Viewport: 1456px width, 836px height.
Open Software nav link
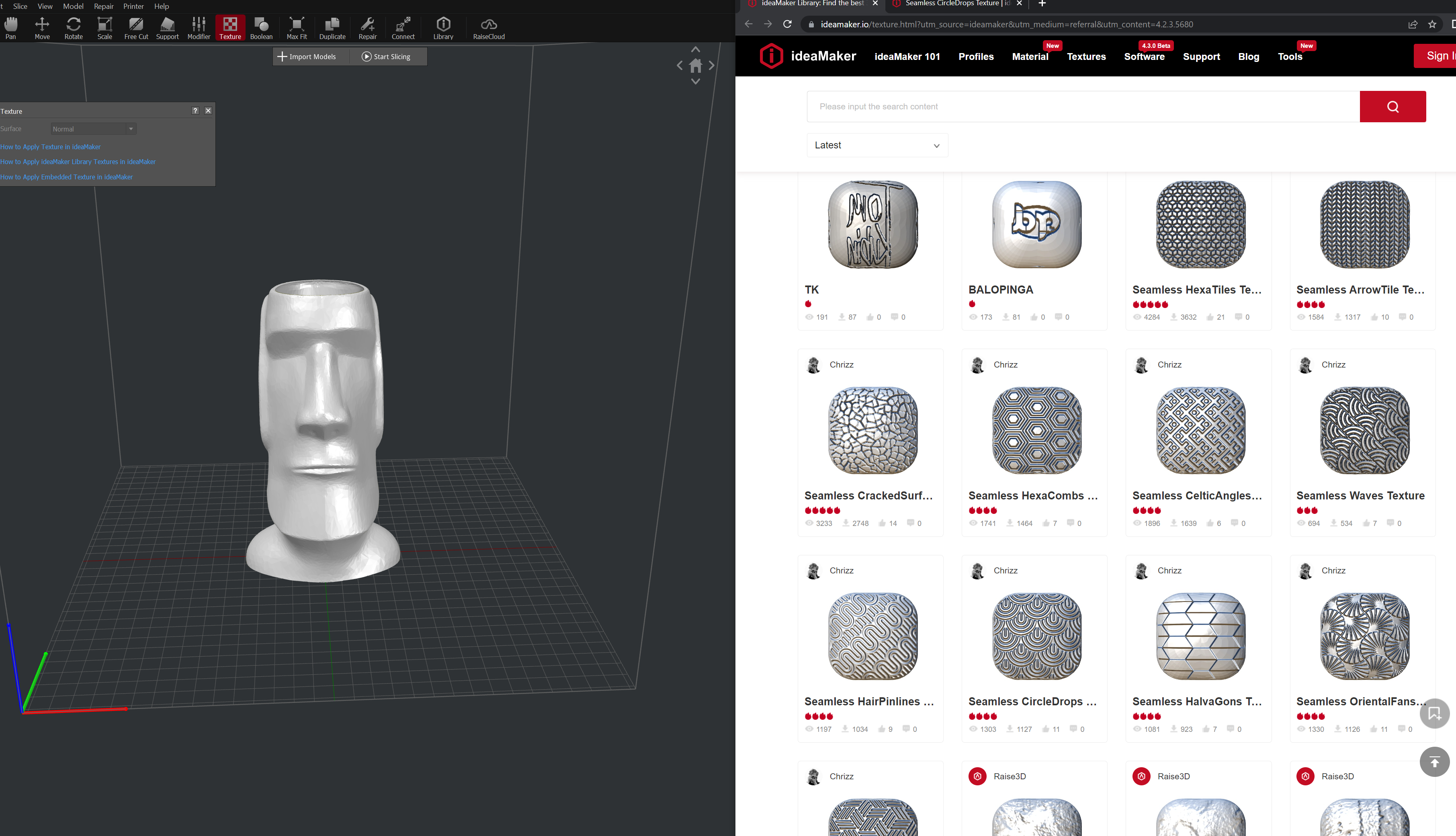(x=1144, y=56)
